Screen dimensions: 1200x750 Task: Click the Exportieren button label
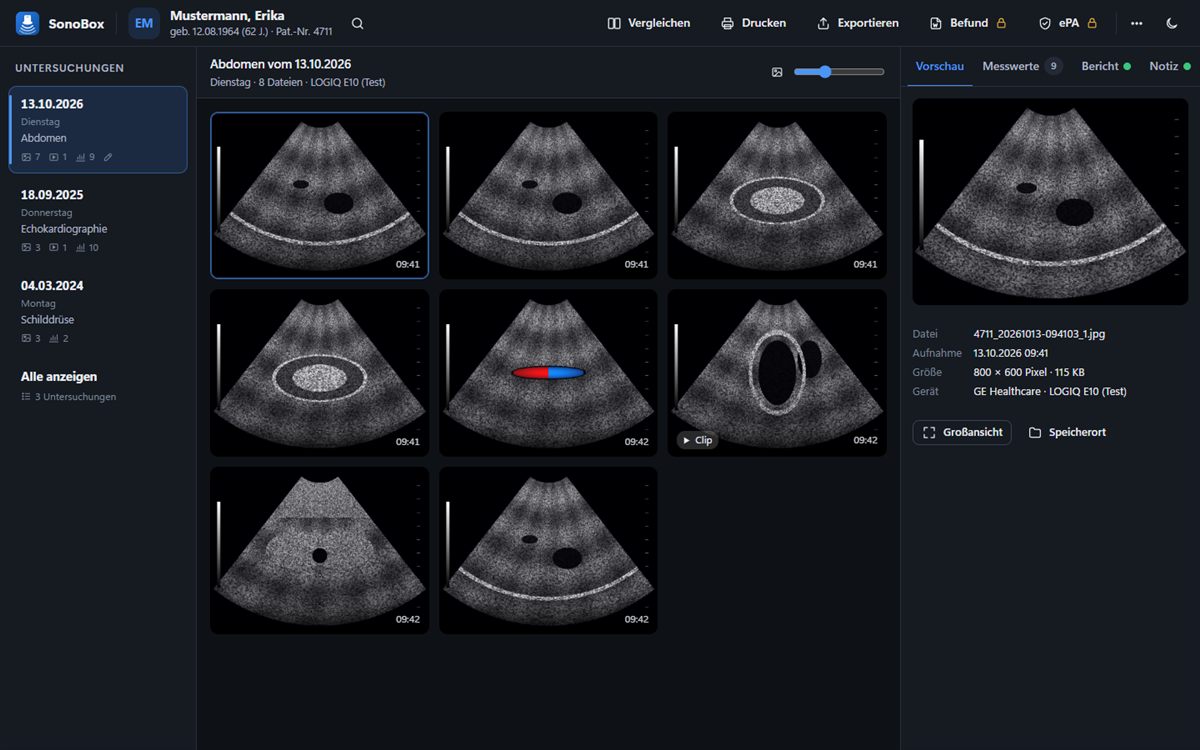[868, 23]
